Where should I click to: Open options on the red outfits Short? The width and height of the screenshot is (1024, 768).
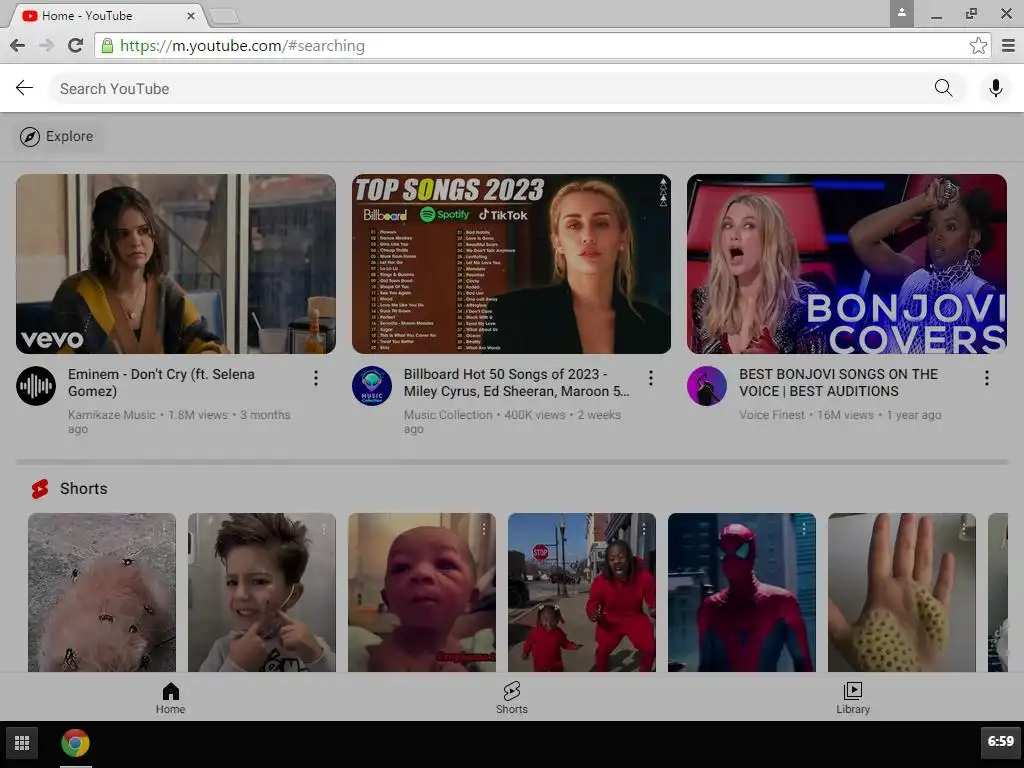644,528
